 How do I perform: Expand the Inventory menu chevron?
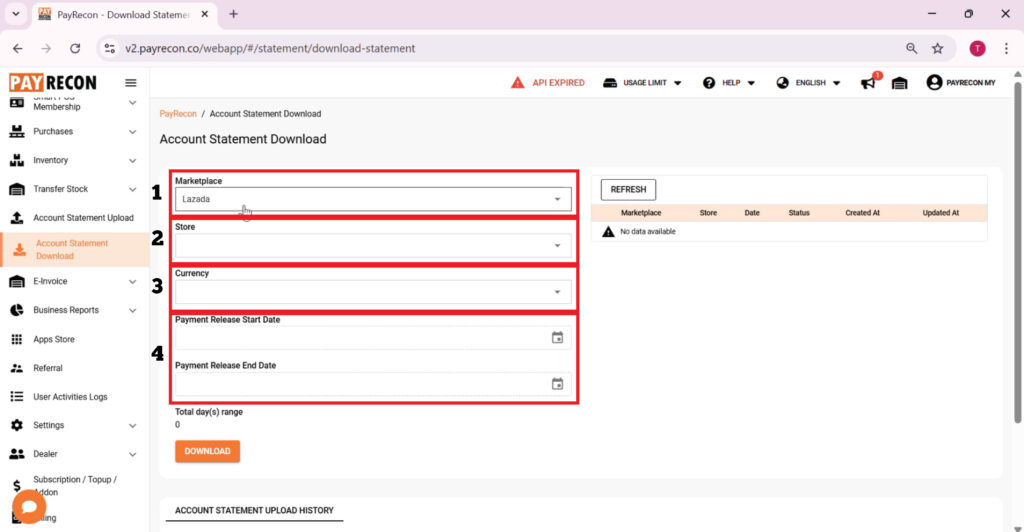pyautogui.click(x=133, y=161)
